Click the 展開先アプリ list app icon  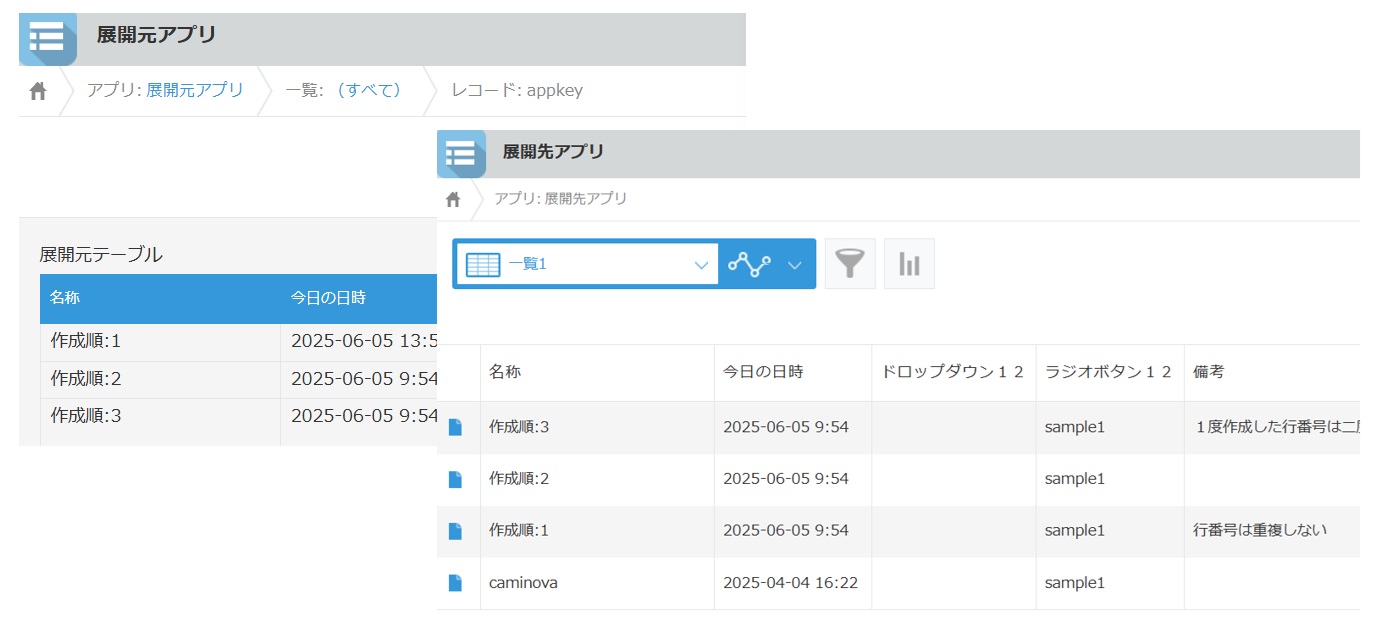pyautogui.click(x=461, y=154)
